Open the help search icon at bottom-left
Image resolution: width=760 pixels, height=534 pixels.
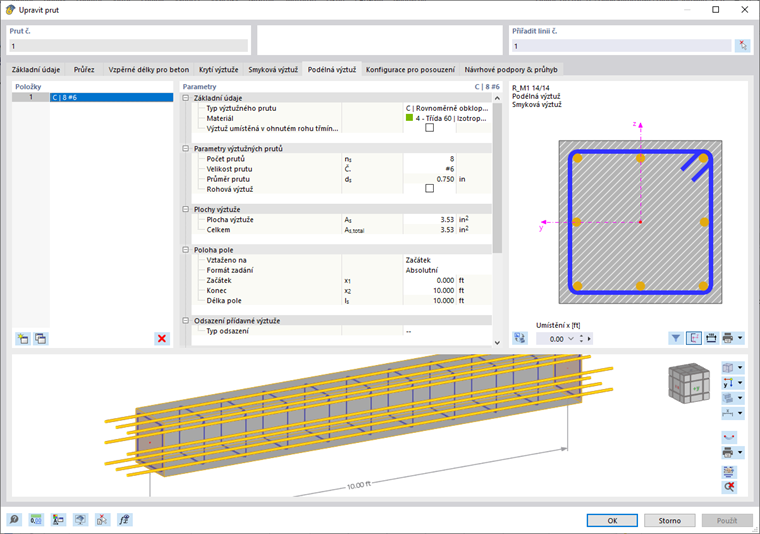pyautogui.click(x=14, y=520)
